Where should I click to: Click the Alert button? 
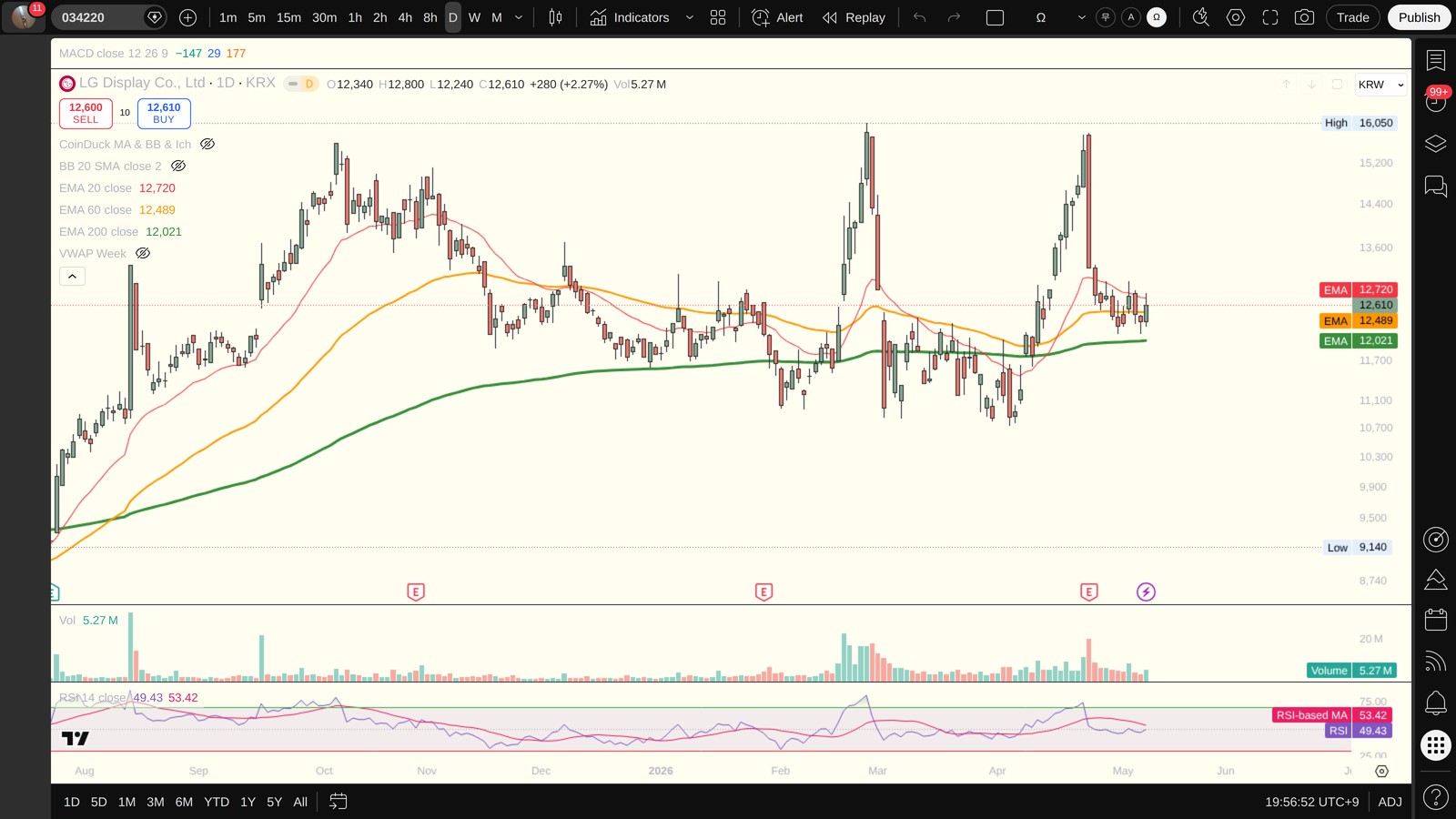(x=778, y=17)
